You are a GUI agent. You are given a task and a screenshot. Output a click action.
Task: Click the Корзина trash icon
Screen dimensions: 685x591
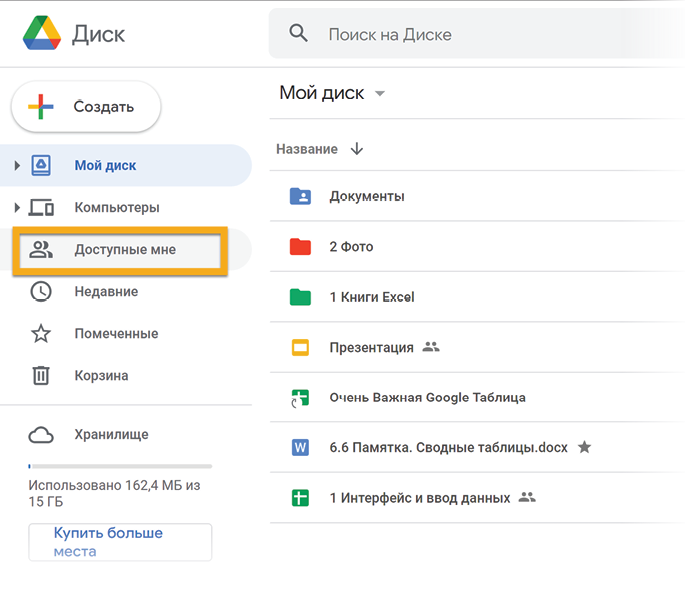pos(41,376)
